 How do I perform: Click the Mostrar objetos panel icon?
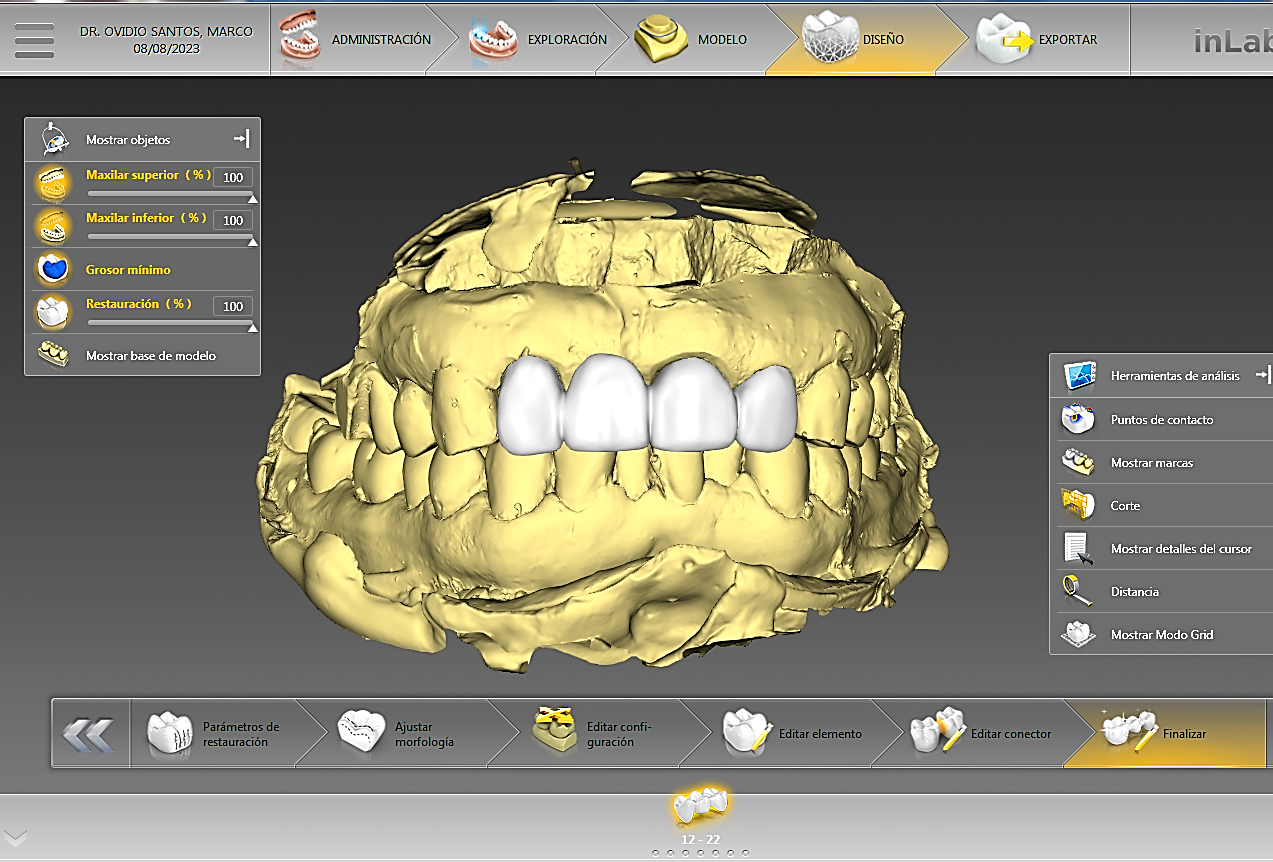click(53, 139)
